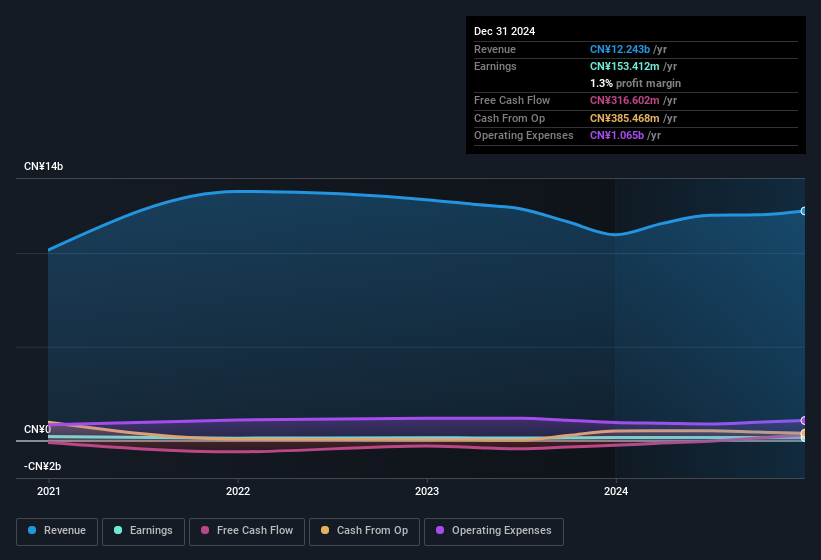821x560 pixels.
Task: Click the CN¥12.243b revenue value
Action: coord(620,49)
